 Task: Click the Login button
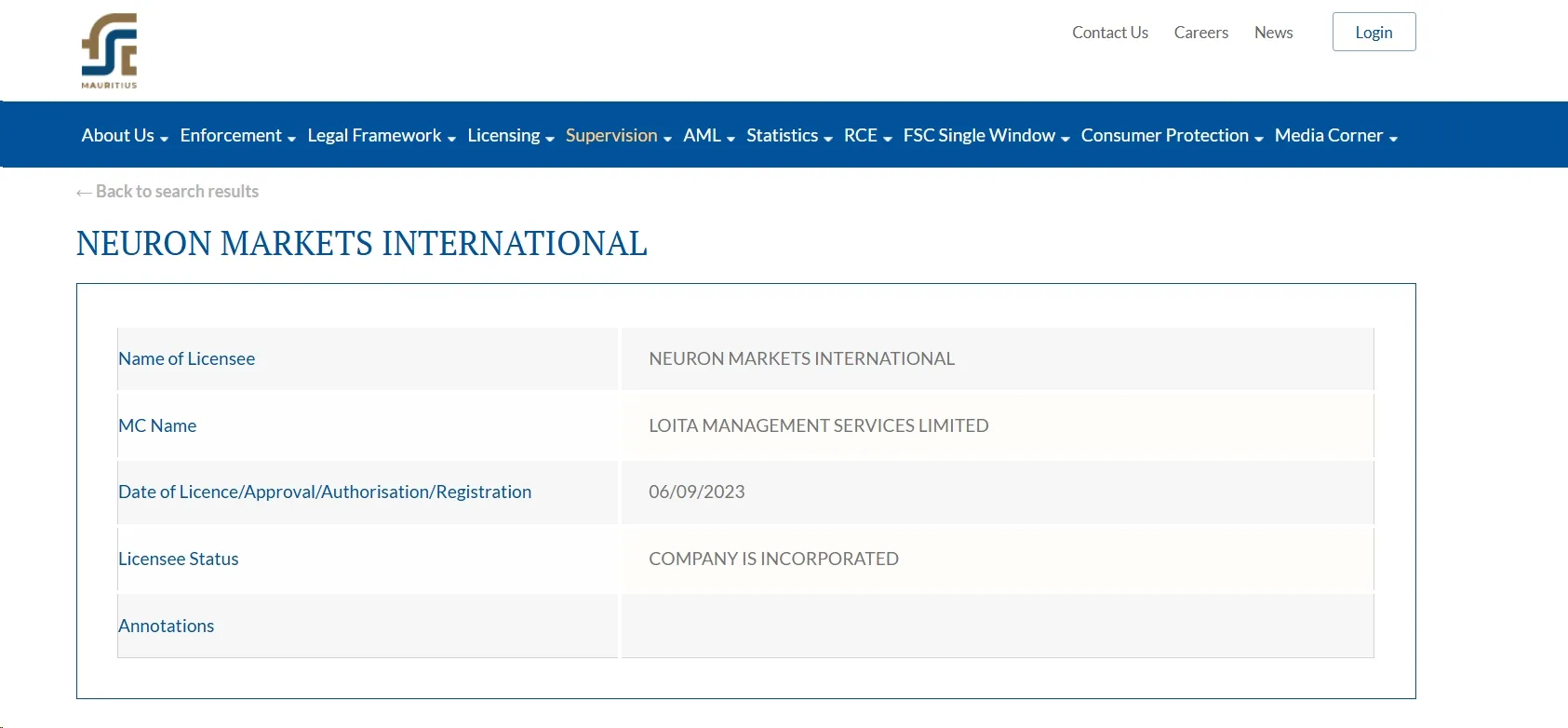[x=1374, y=32]
